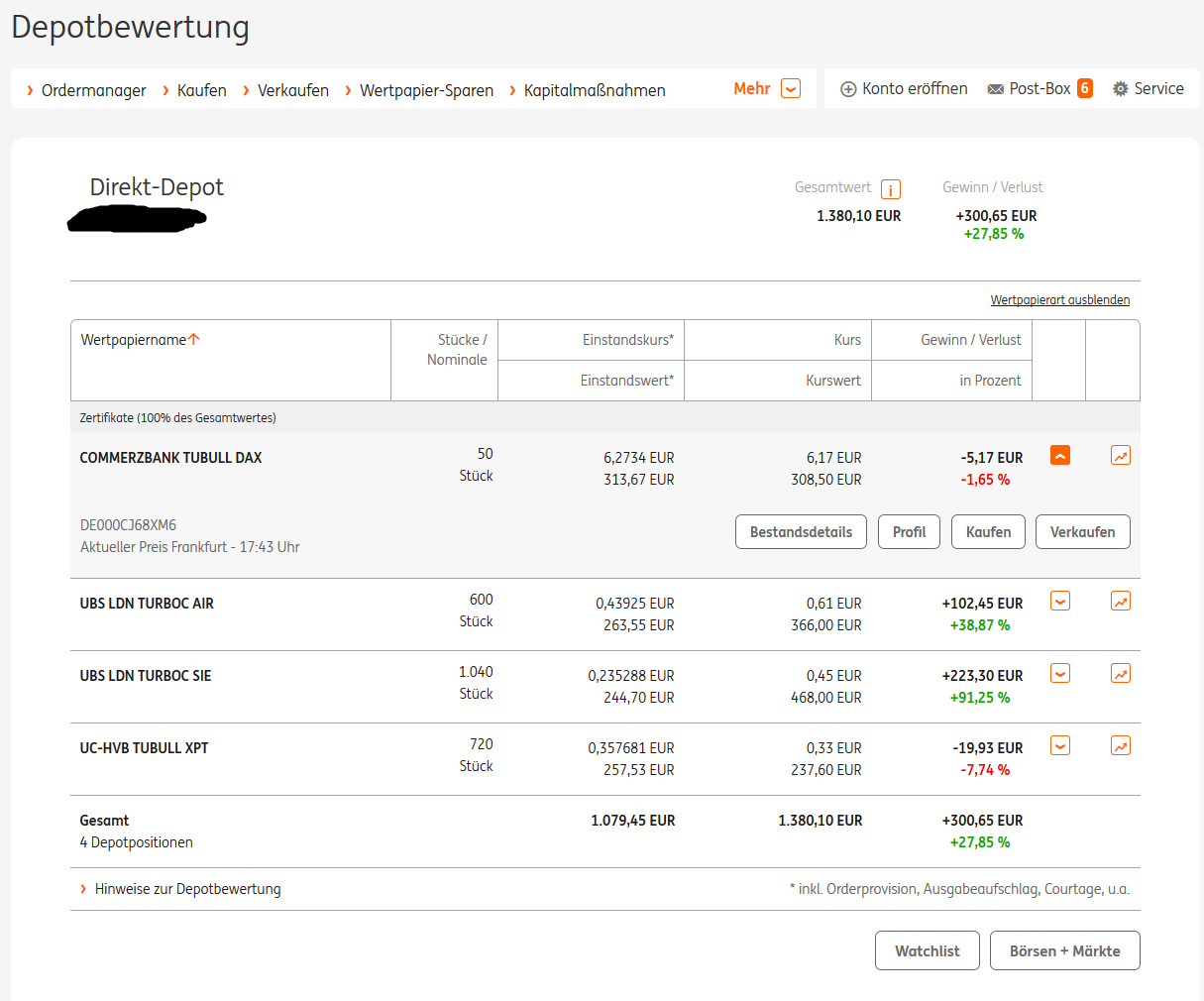Click Wertpapierart ausblenden link
The width and height of the screenshot is (1204, 1001).
[x=1059, y=300]
